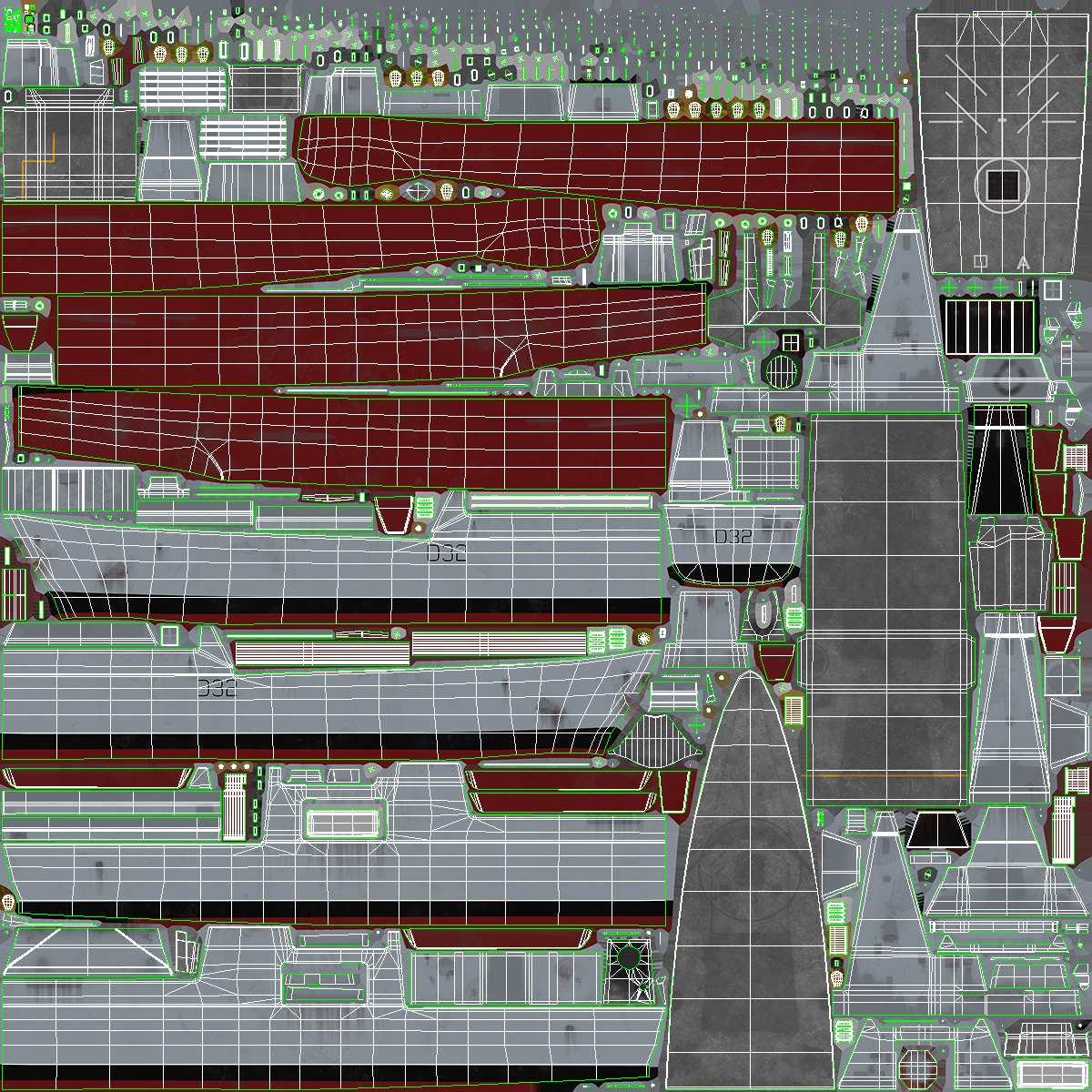Select the mirrored D32 hull number
The height and width of the screenshot is (1092, 1092).
click(217, 689)
